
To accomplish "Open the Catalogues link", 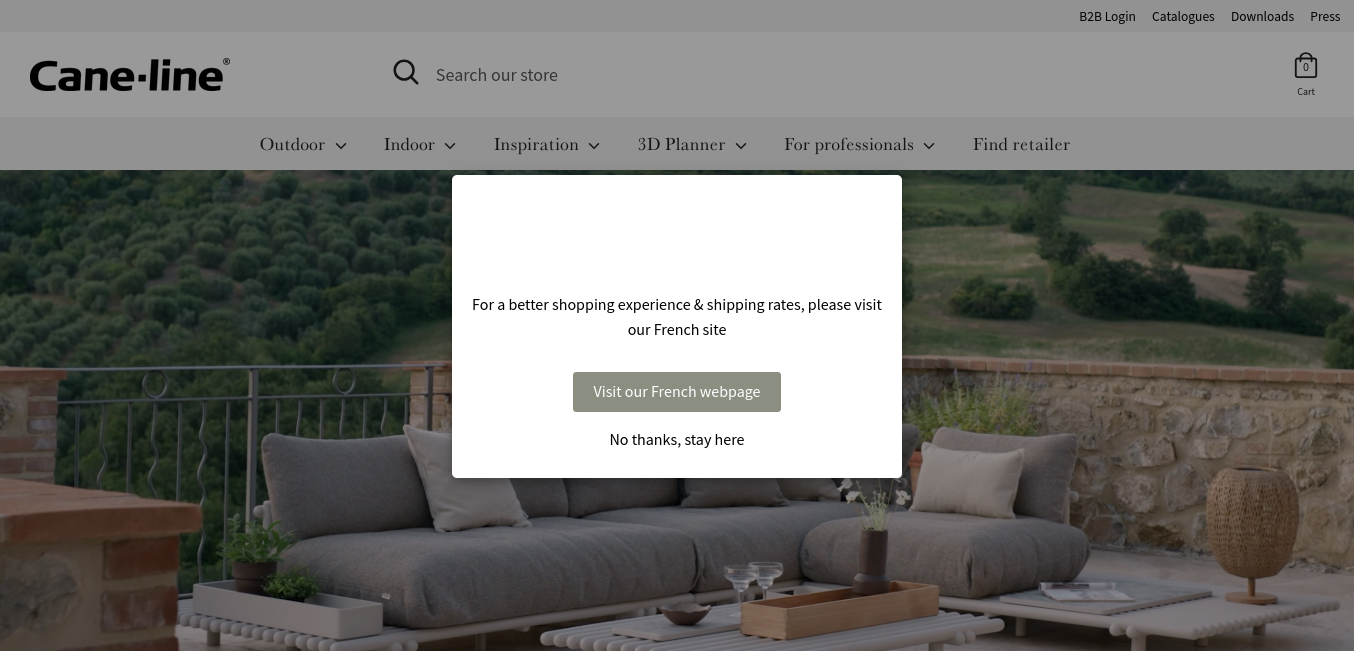I will coord(1183,16).
